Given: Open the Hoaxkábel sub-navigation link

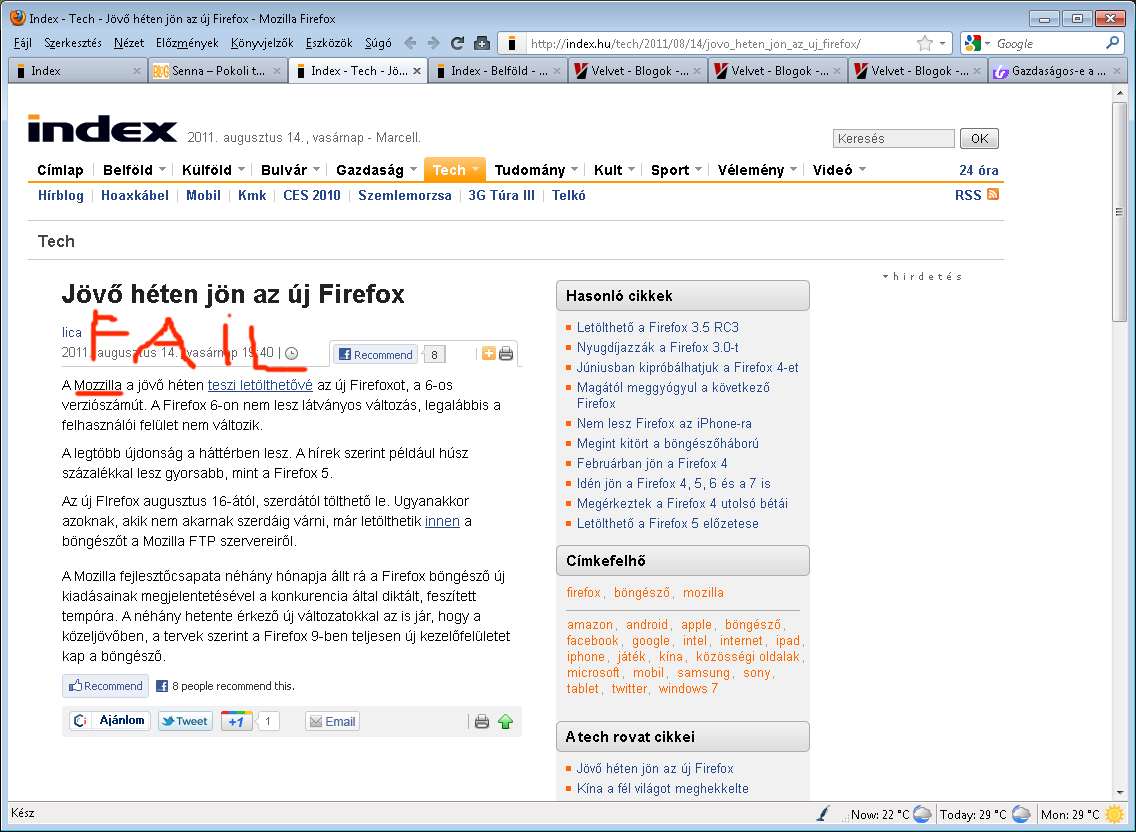Looking at the screenshot, I should (135, 195).
